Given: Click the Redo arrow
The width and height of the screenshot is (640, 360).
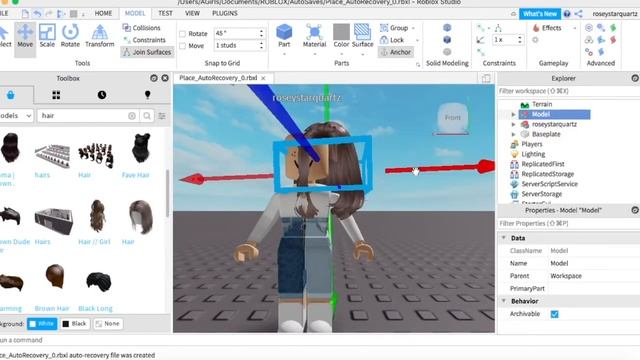Looking at the screenshot, I should (x=49, y=14).
